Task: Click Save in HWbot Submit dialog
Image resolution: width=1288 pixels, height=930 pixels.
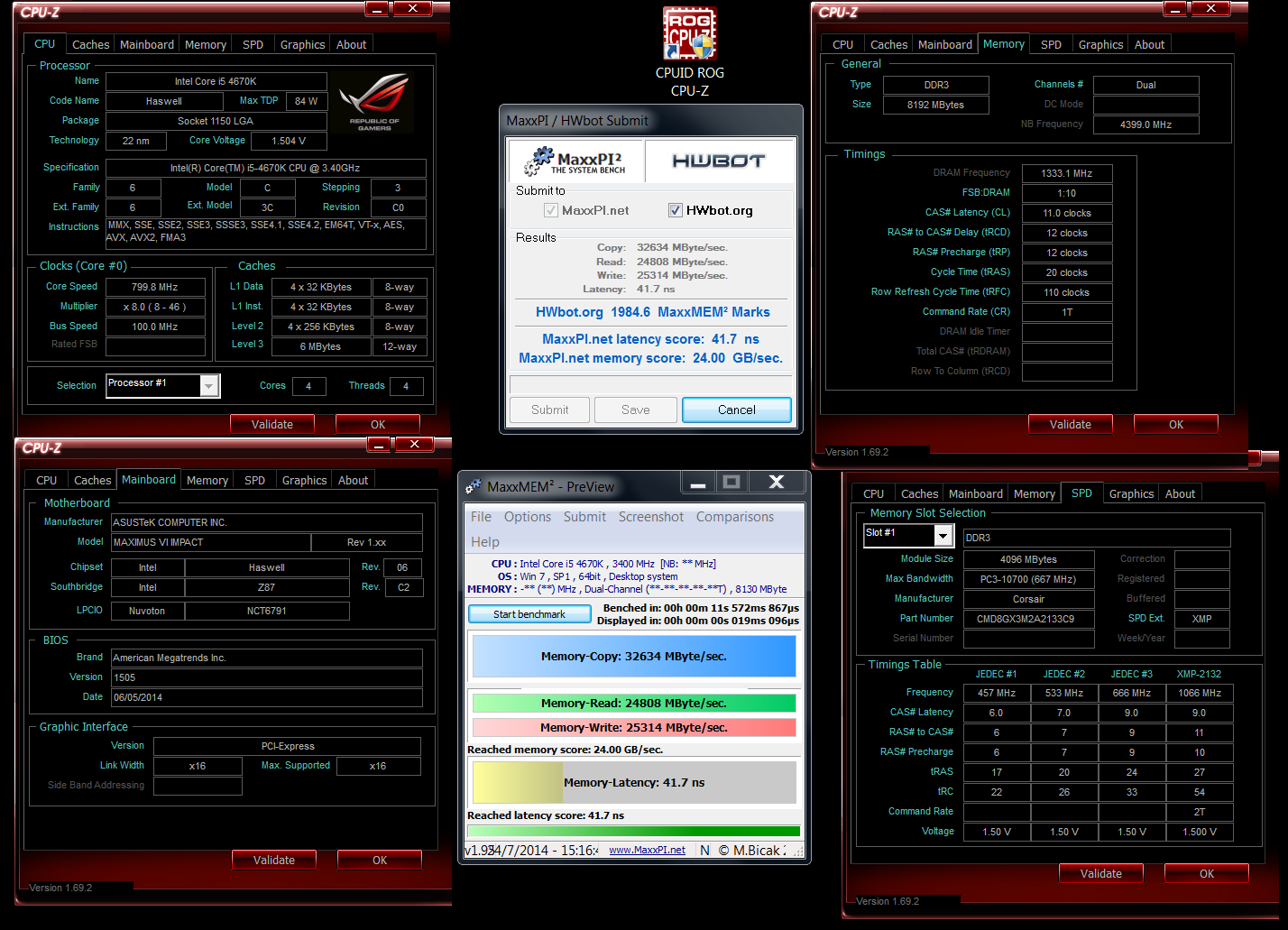Action: click(636, 410)
